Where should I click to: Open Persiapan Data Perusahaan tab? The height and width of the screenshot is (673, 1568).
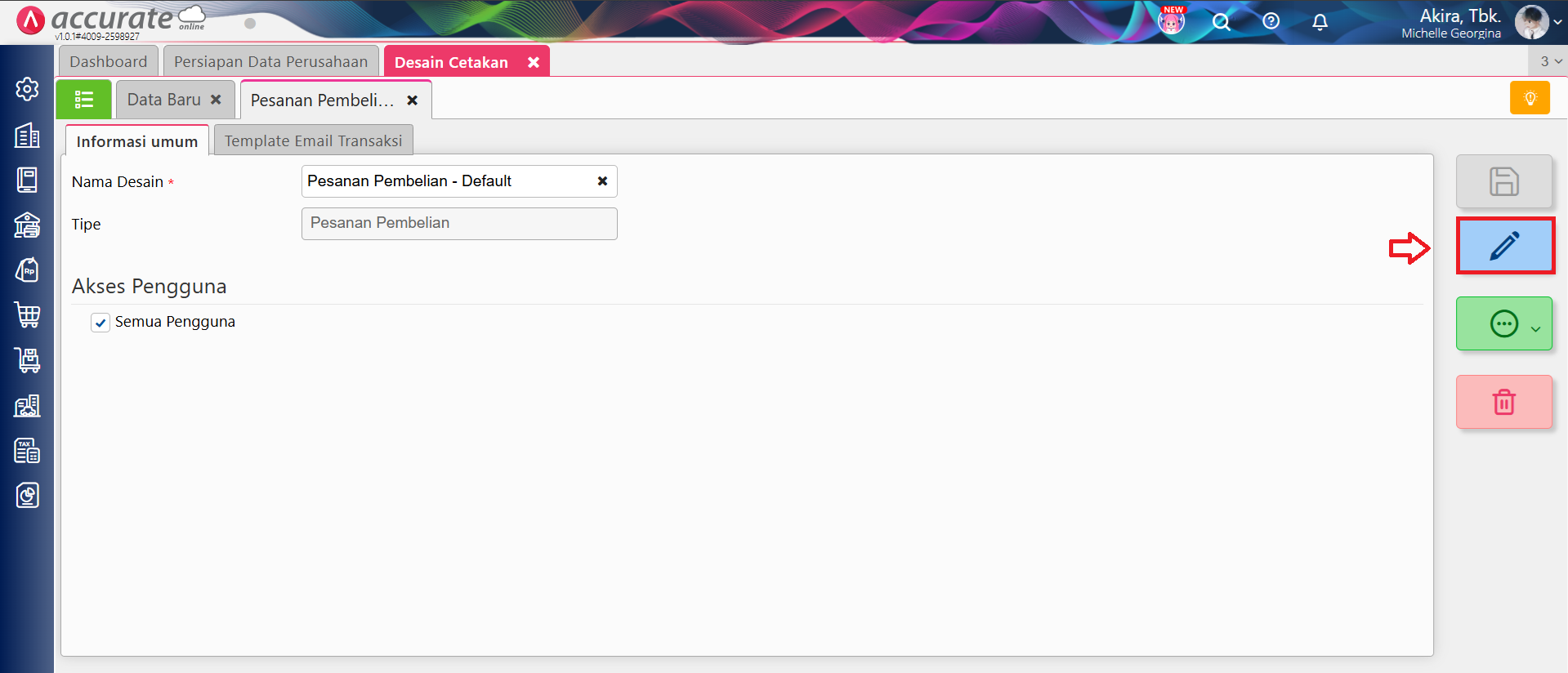point(270,62)
